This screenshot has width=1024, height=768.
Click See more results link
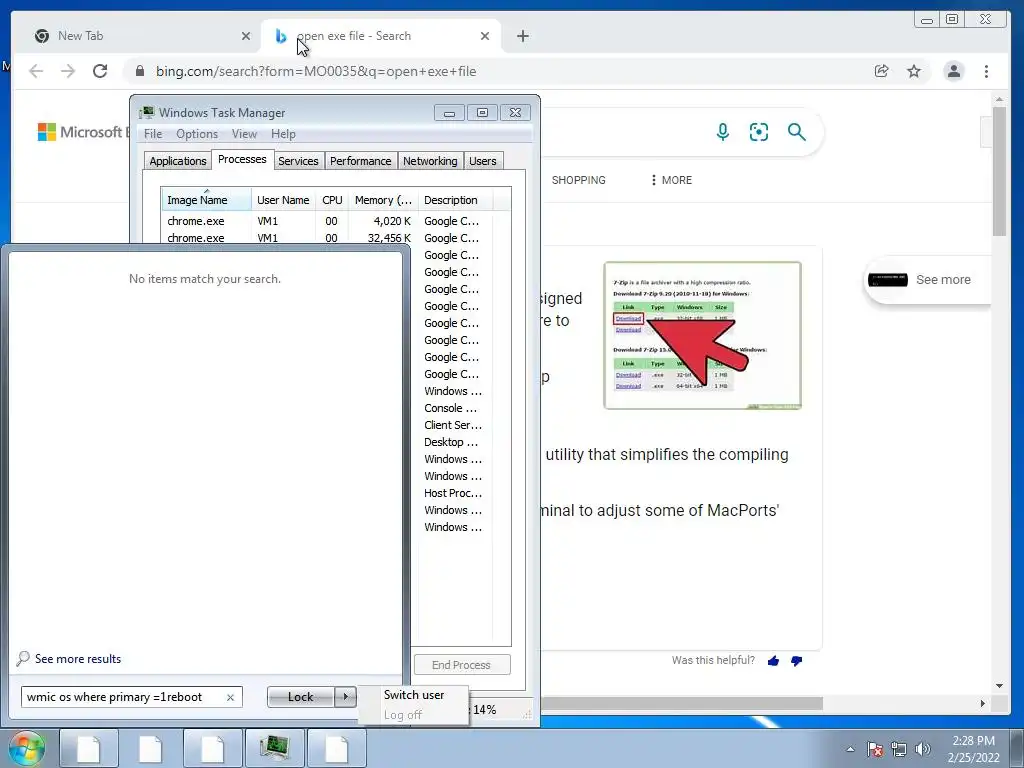point(78,659)
